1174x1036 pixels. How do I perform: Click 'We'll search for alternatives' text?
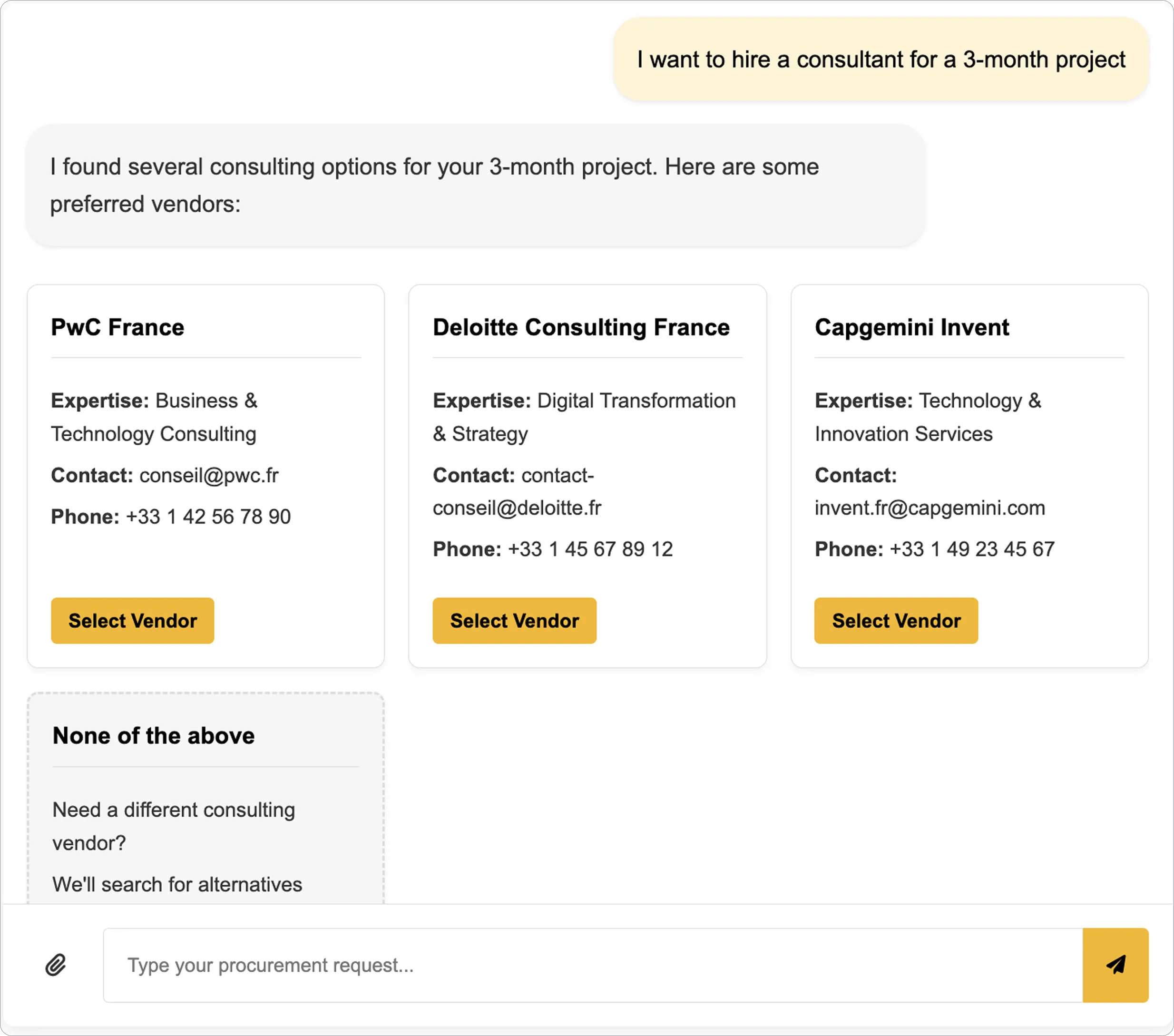(x=177, y=884)
